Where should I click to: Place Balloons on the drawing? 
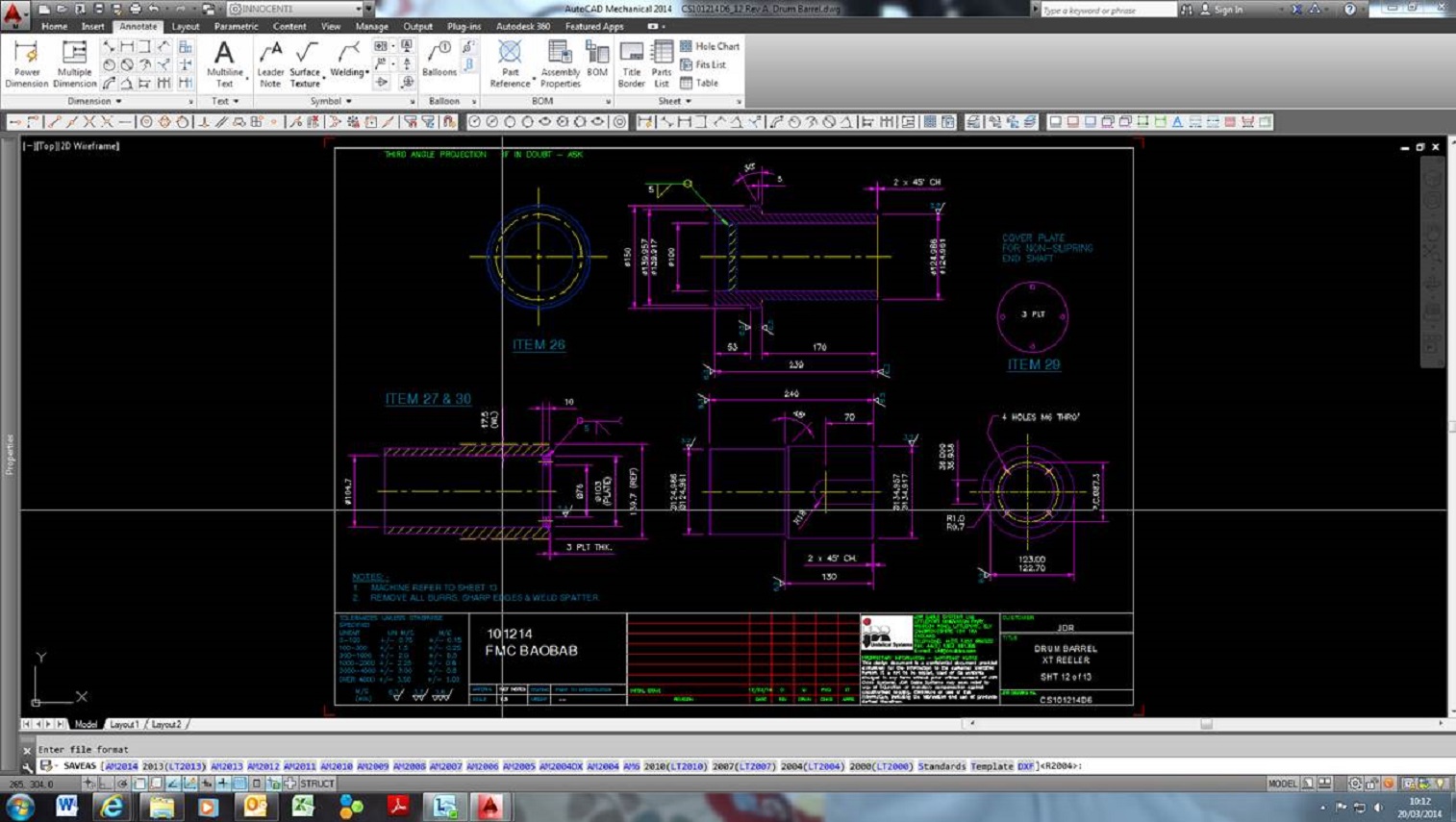(x=439, y=60)
